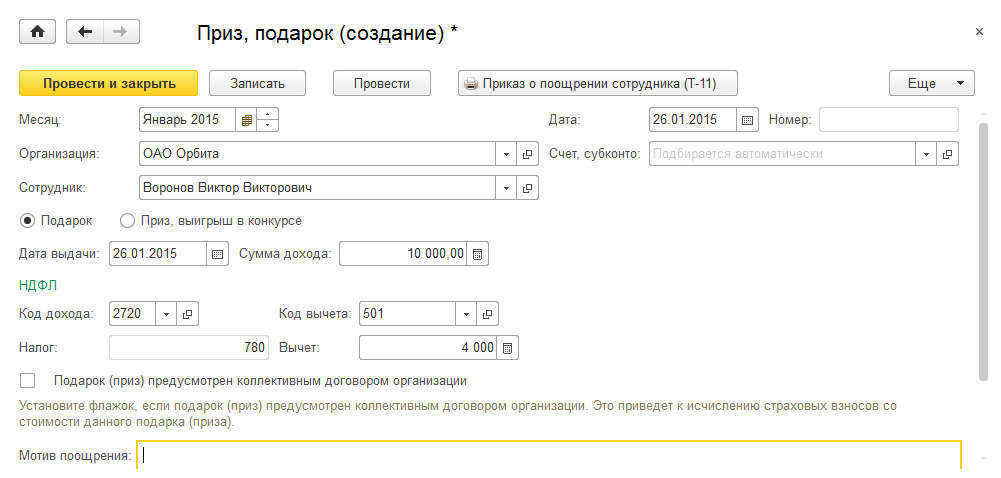Expand the Код вычета dropdown
Image resolution: width=1001 pixels, height=478 pixels.
coord(467,314)
